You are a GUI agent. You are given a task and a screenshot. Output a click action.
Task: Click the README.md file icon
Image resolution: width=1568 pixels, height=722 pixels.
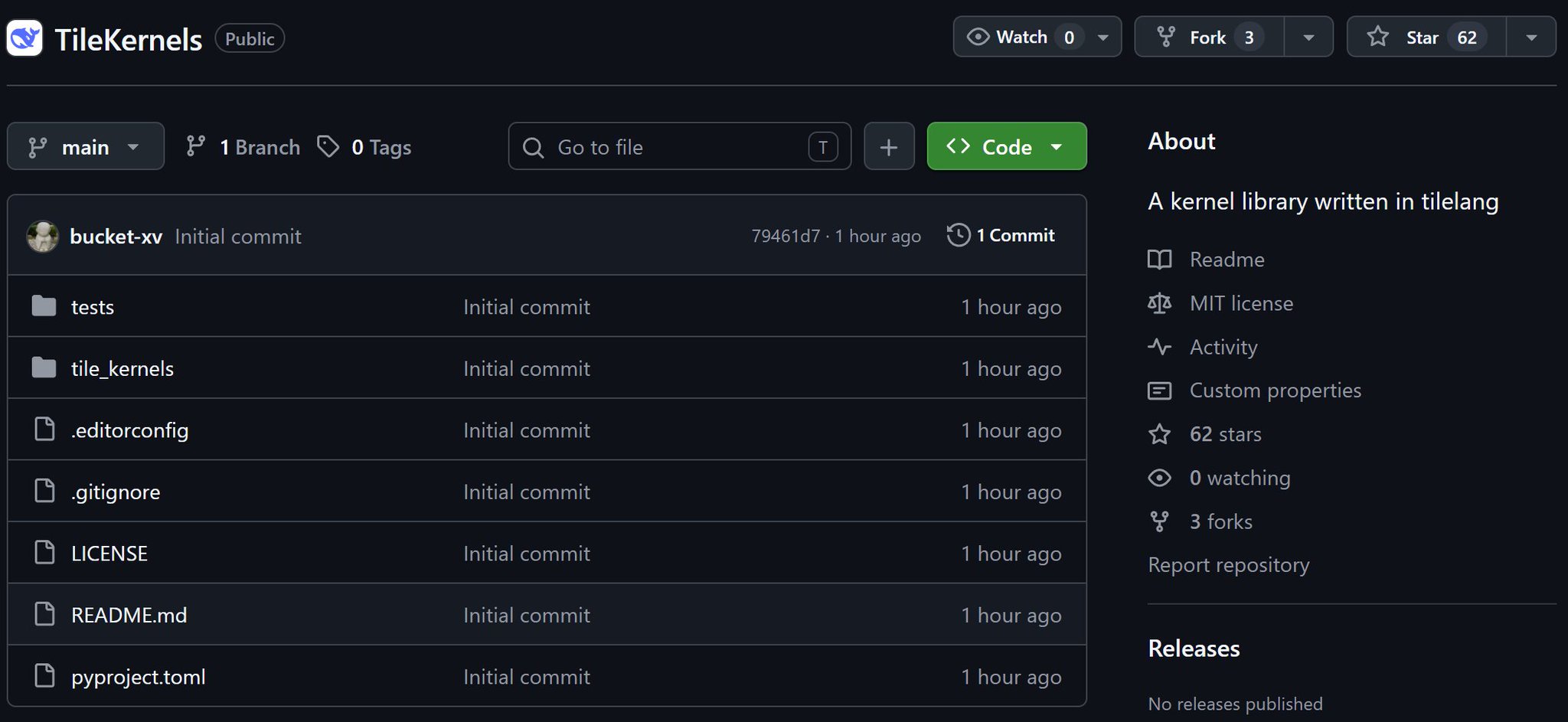pos(44,614)
